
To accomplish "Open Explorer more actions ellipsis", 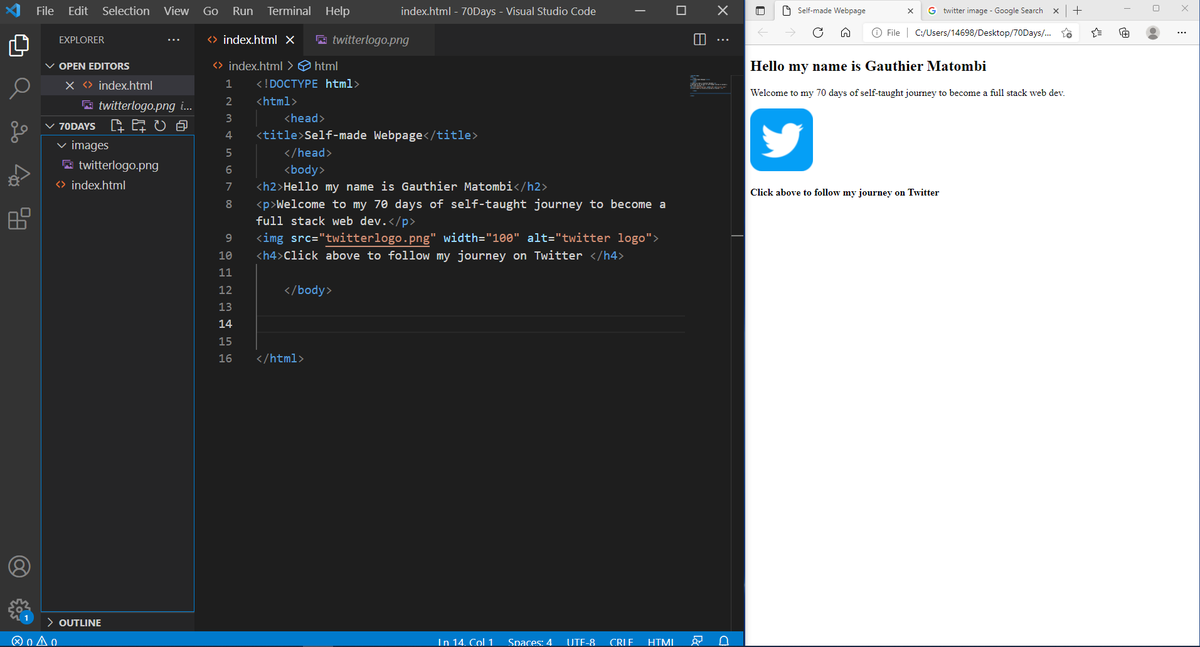I will click(174, 40).
